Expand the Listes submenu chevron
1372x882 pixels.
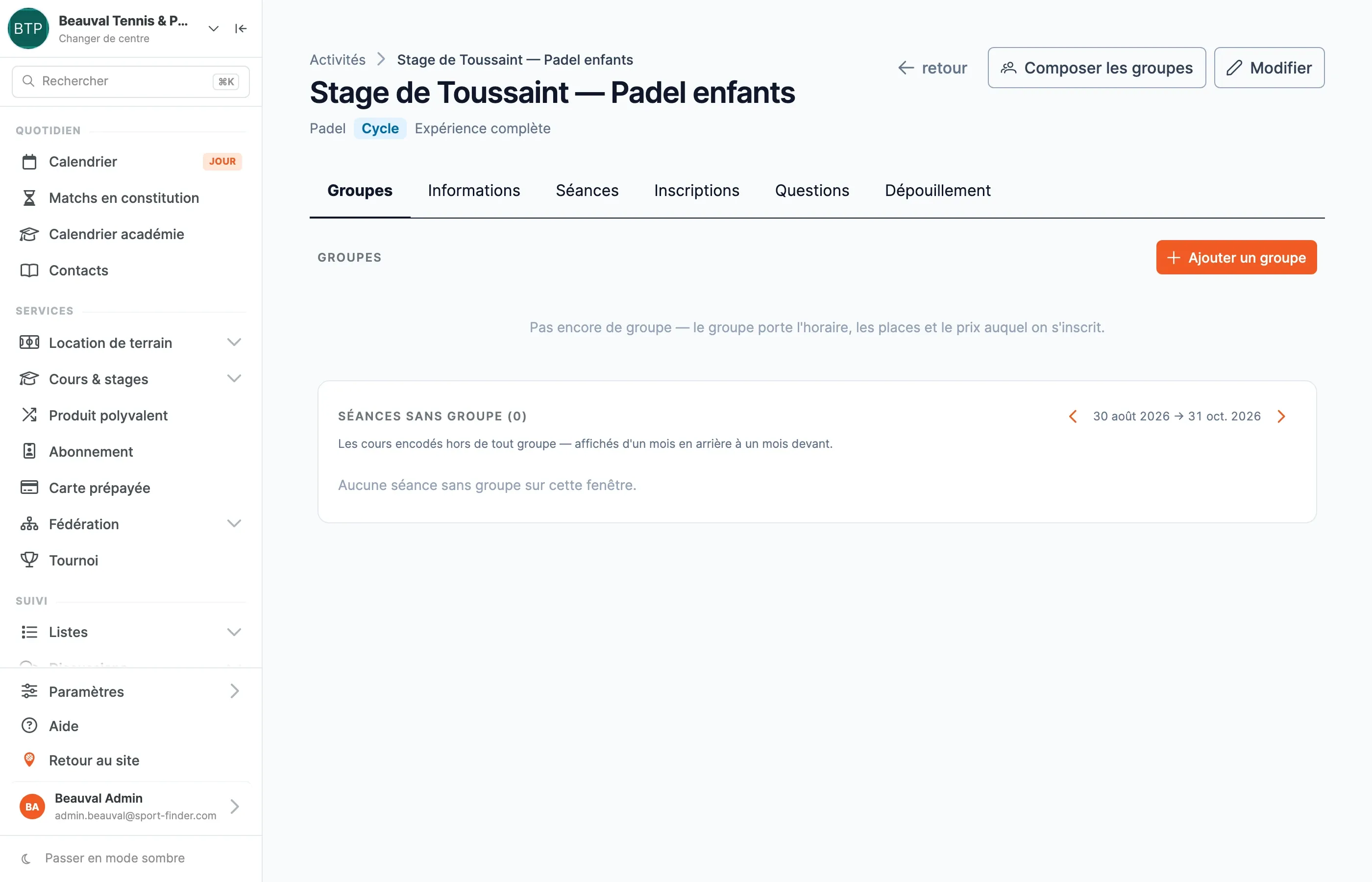tap(234, 632)
